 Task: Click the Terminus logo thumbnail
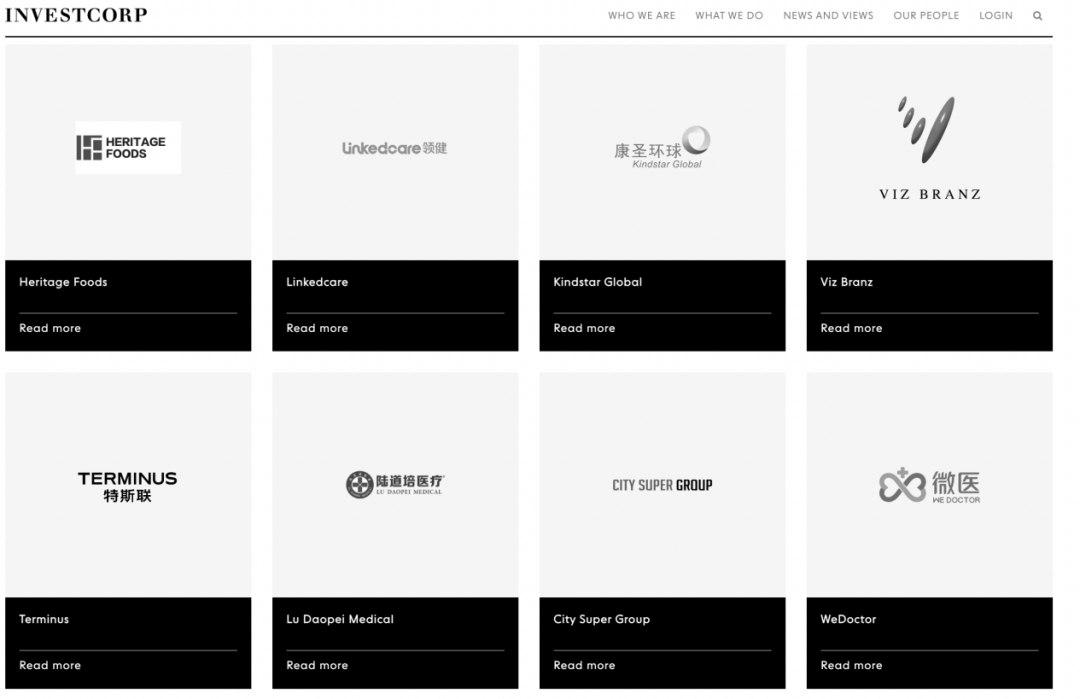coord(127,486)
